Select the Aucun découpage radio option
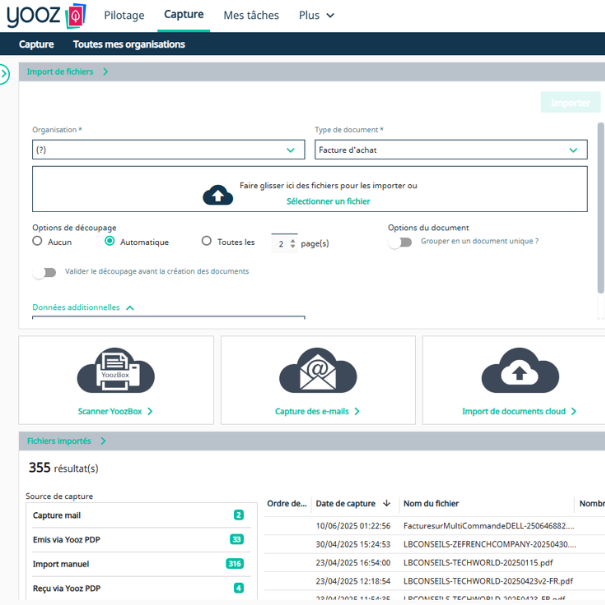The width and height of the screenshot is (605, 605). coord(37,241)
